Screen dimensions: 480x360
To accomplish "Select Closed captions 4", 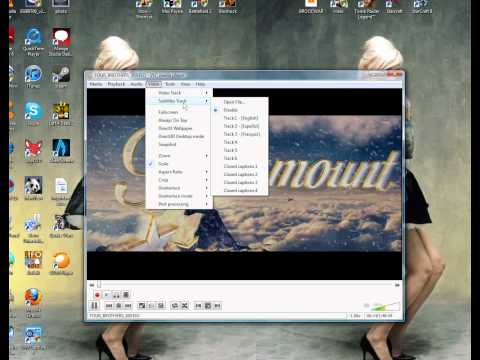I will (240, 190).
